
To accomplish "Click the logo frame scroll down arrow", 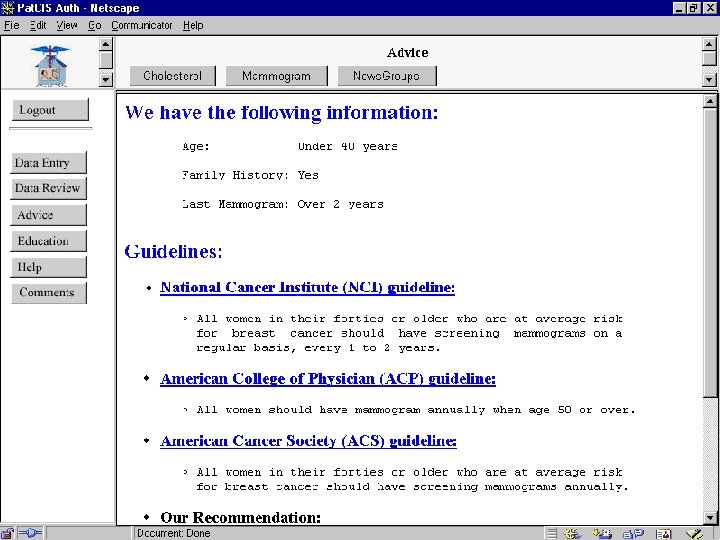I will coord(106,80).
